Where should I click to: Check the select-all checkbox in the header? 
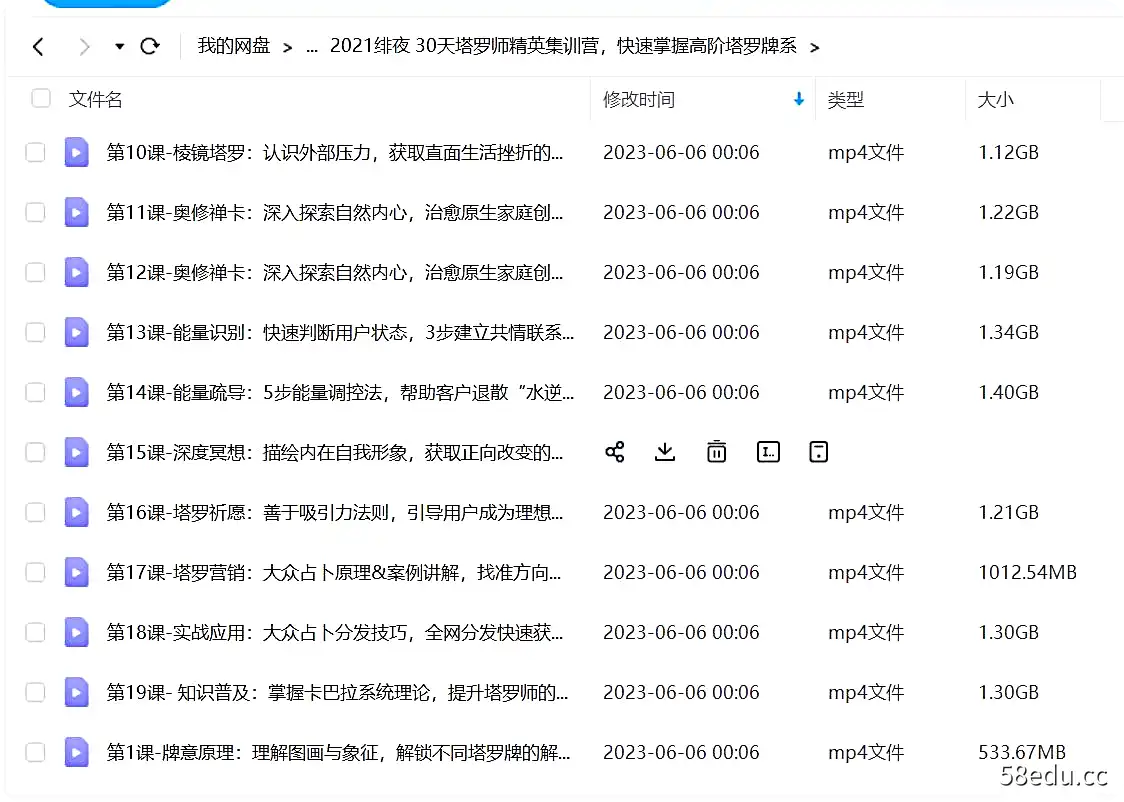point(40,99)
